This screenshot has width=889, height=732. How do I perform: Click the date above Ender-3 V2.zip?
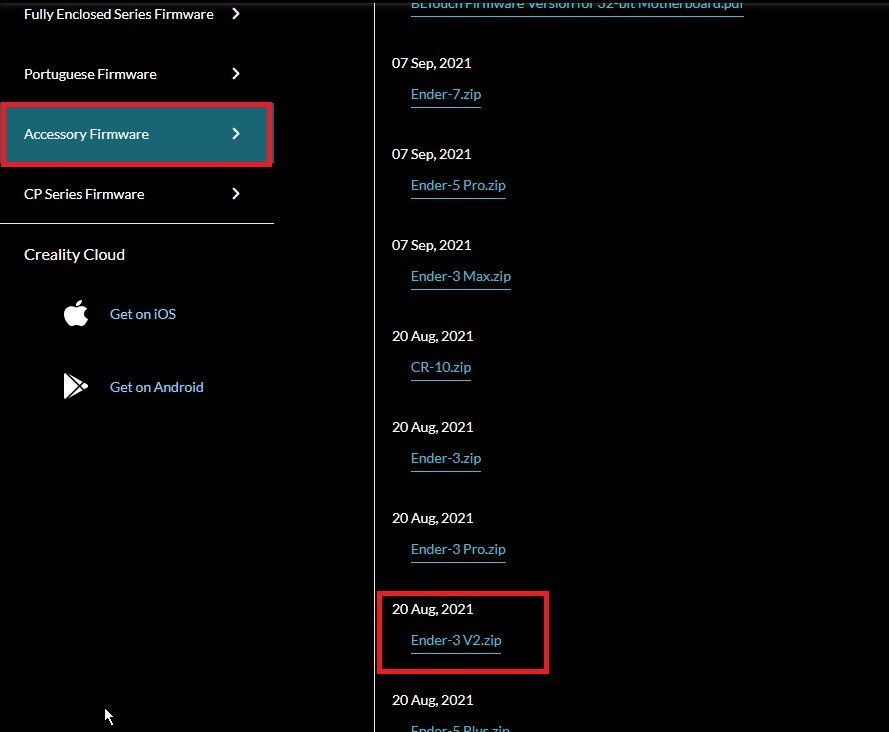point(433,609)
